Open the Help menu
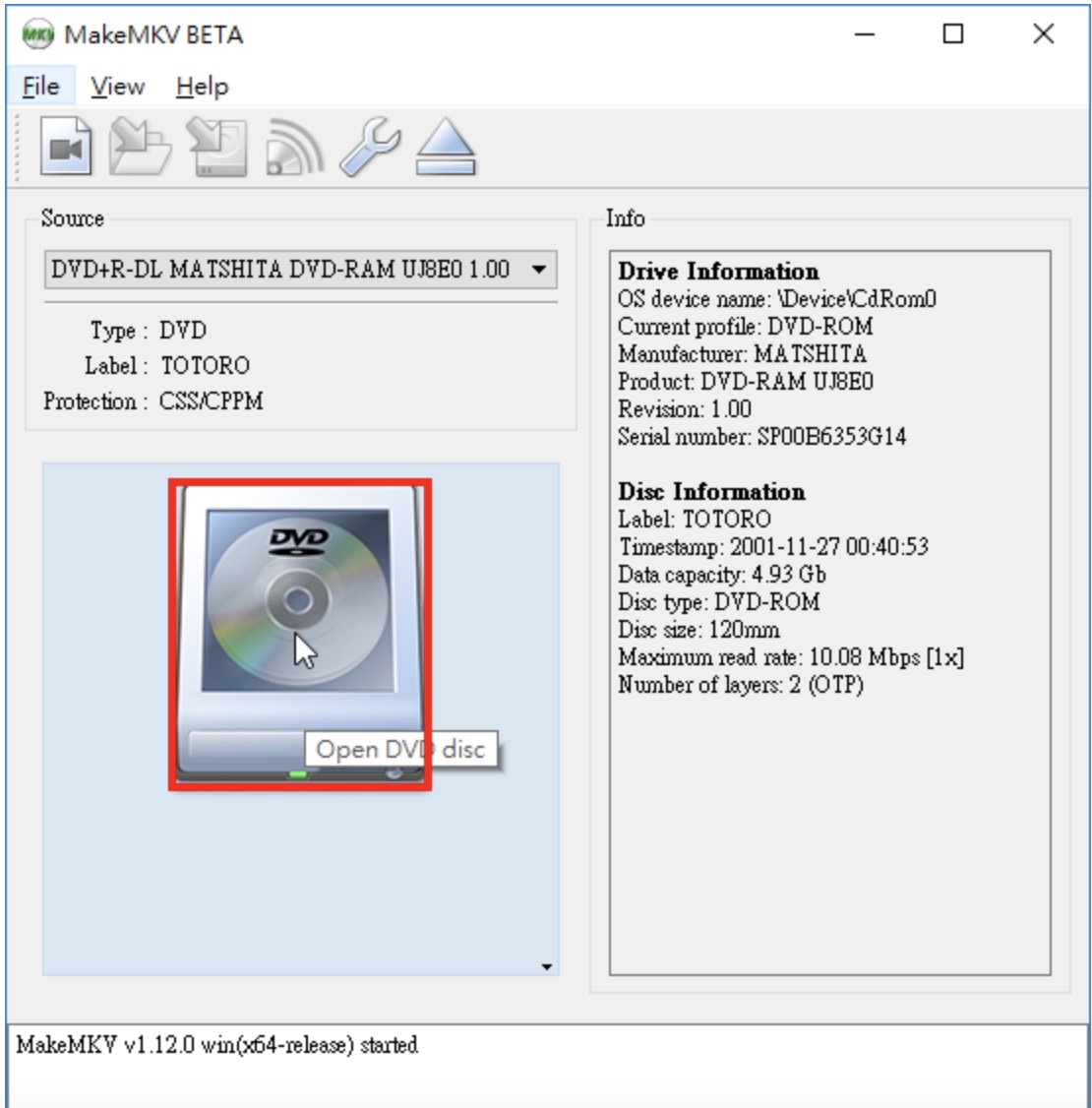The width and height of the screenshot is (1092, 1108). pos(202,87)
